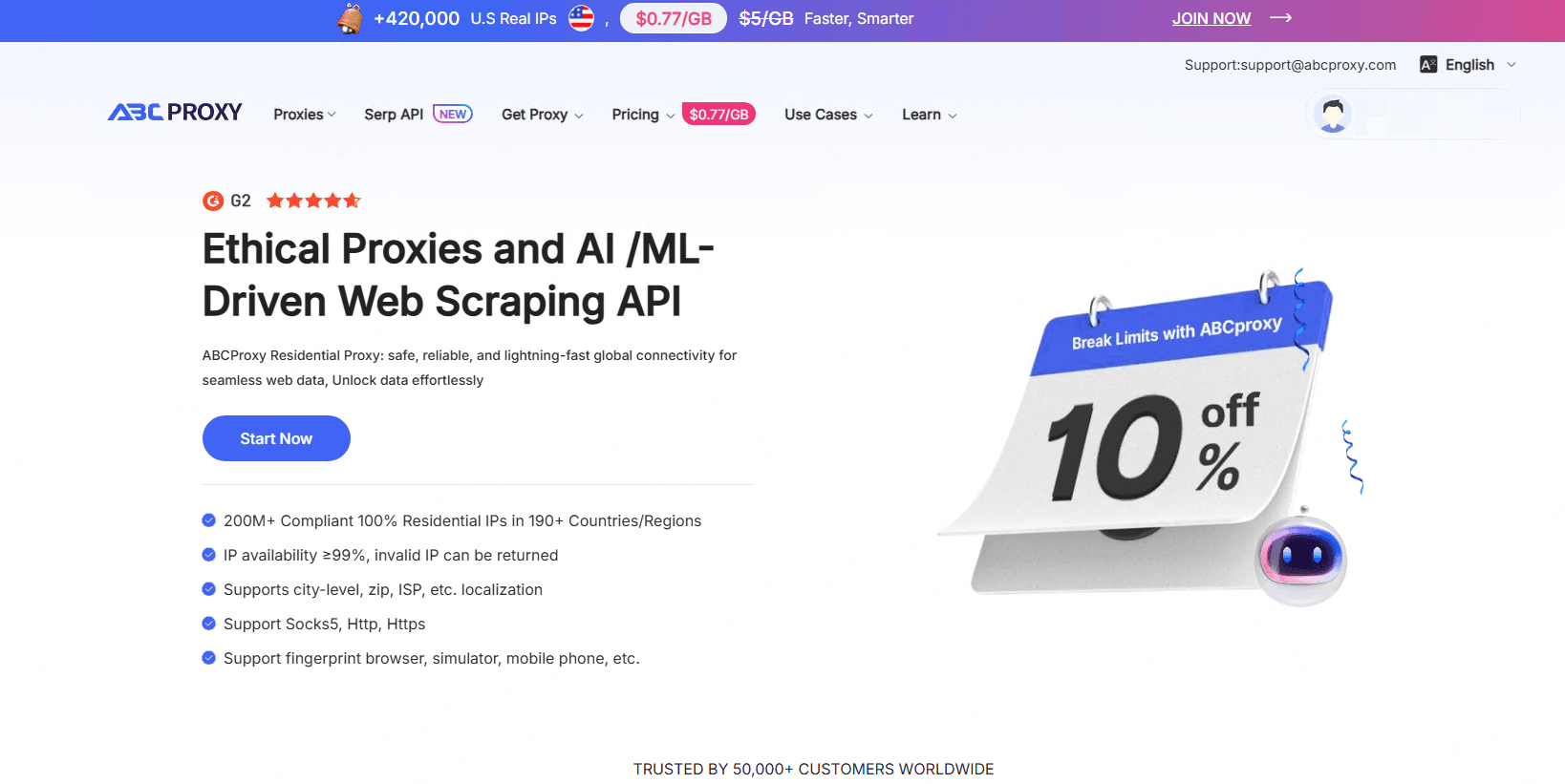
Task: Expand the Get Proxy menu
Action: pyautogui.click(x=542, y=115)
